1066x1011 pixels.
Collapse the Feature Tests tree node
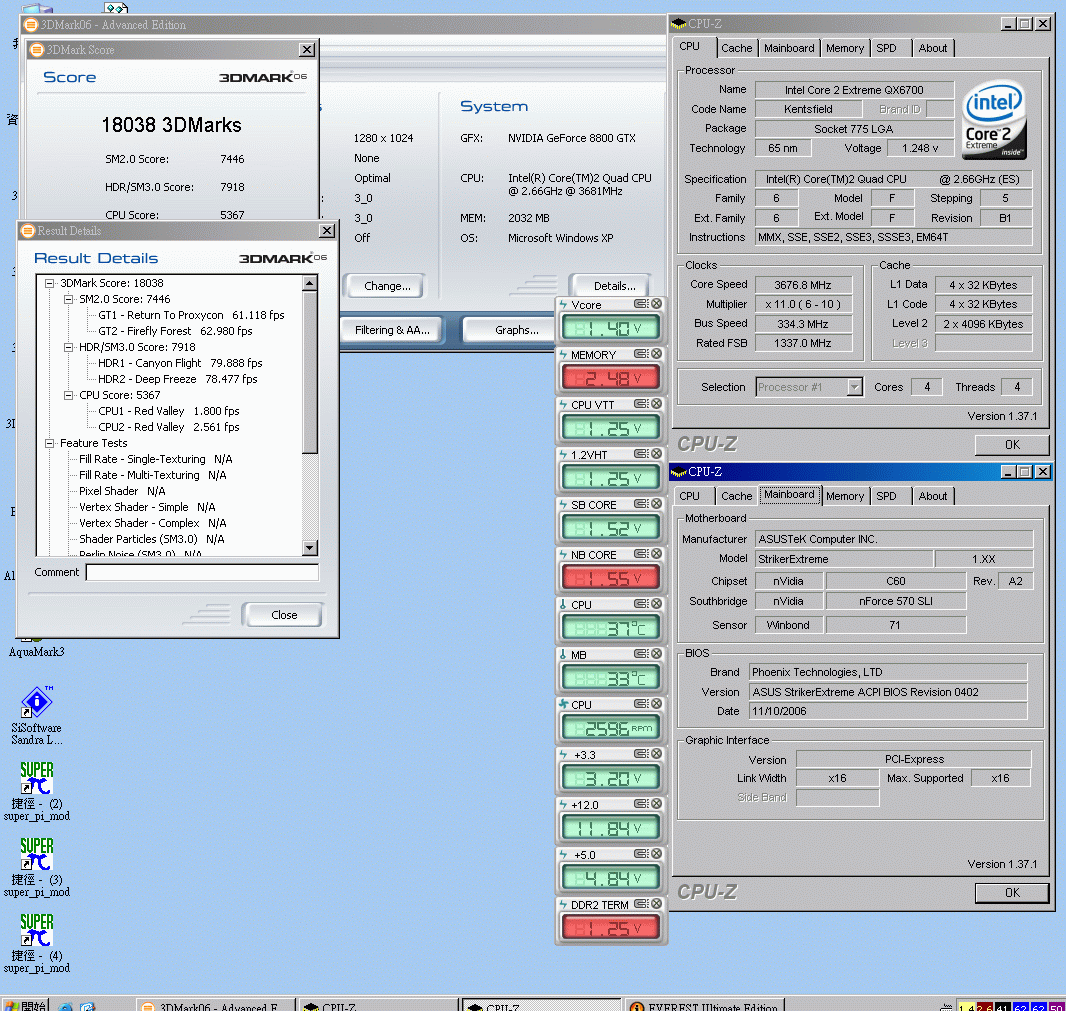50,443
